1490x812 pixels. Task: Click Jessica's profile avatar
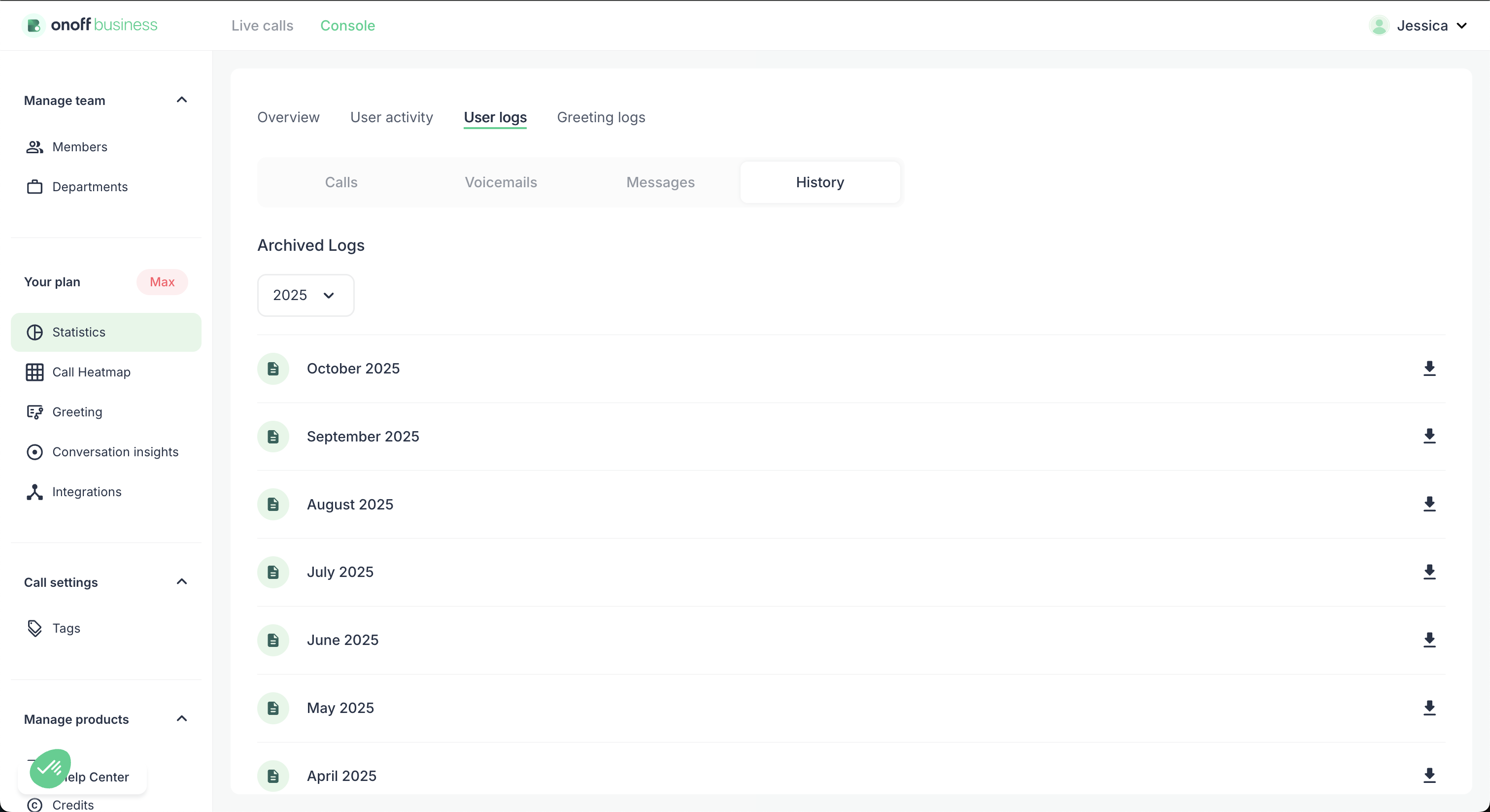click(1379, 26)
